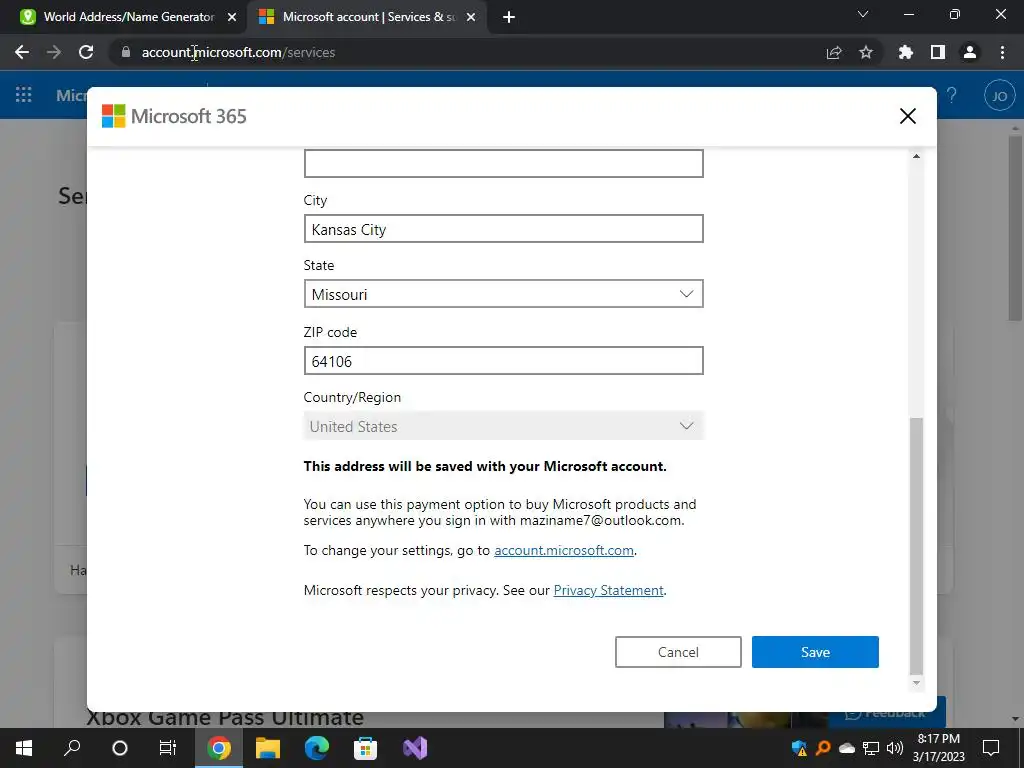Screen dimensions: 1024x768
Task: Click orange search tray icon
Action: click(x=823, y=748)
